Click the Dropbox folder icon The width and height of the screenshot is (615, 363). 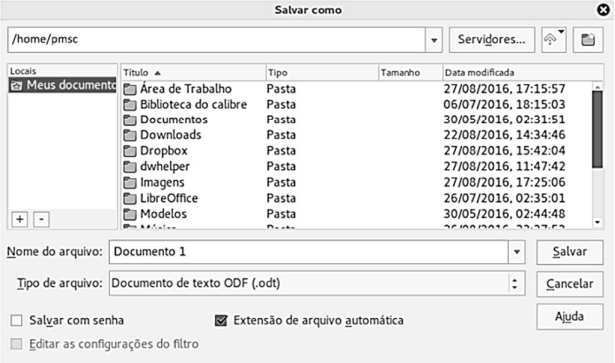[130, 151]
